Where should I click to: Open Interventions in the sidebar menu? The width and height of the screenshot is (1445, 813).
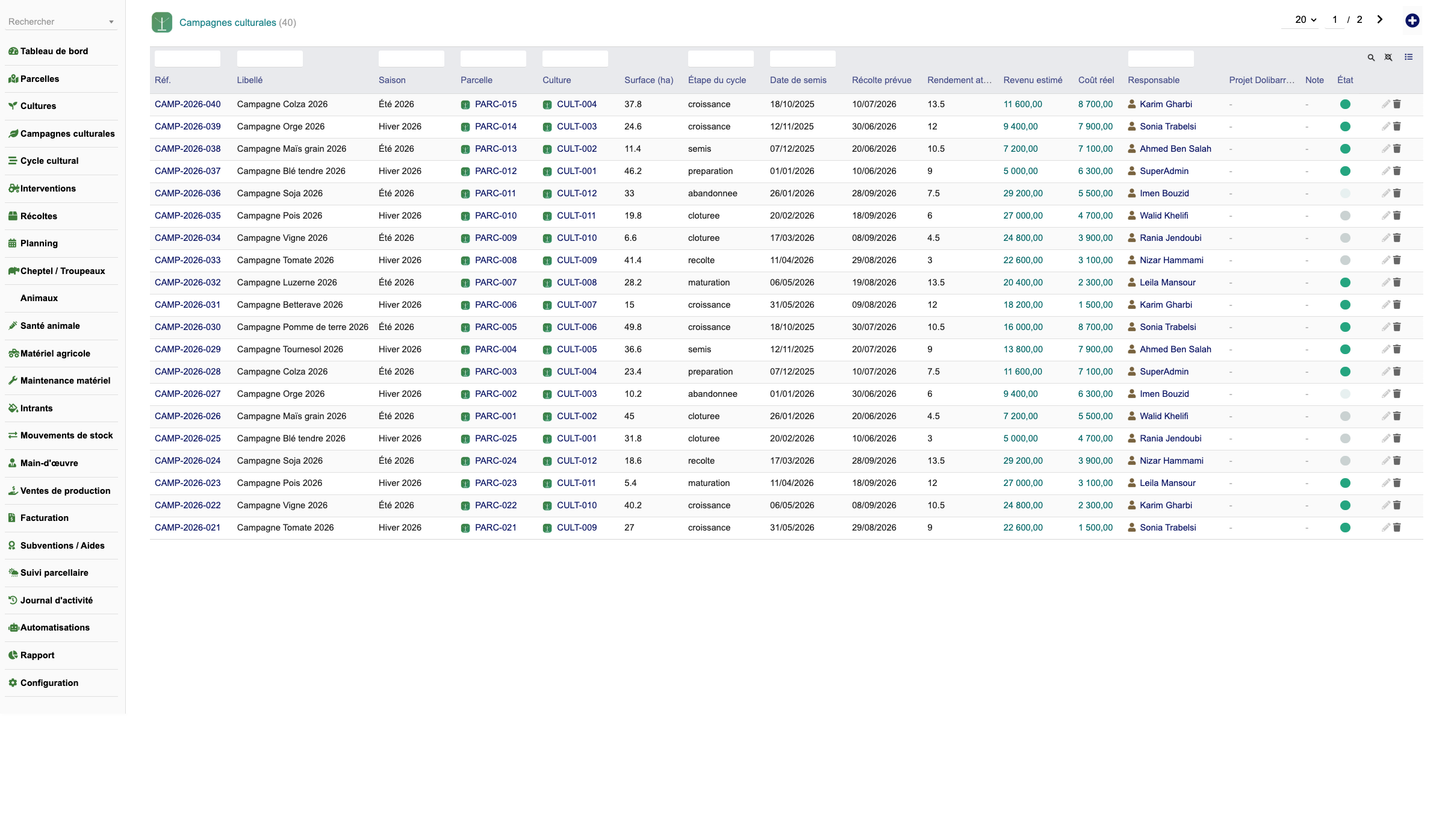47,189
